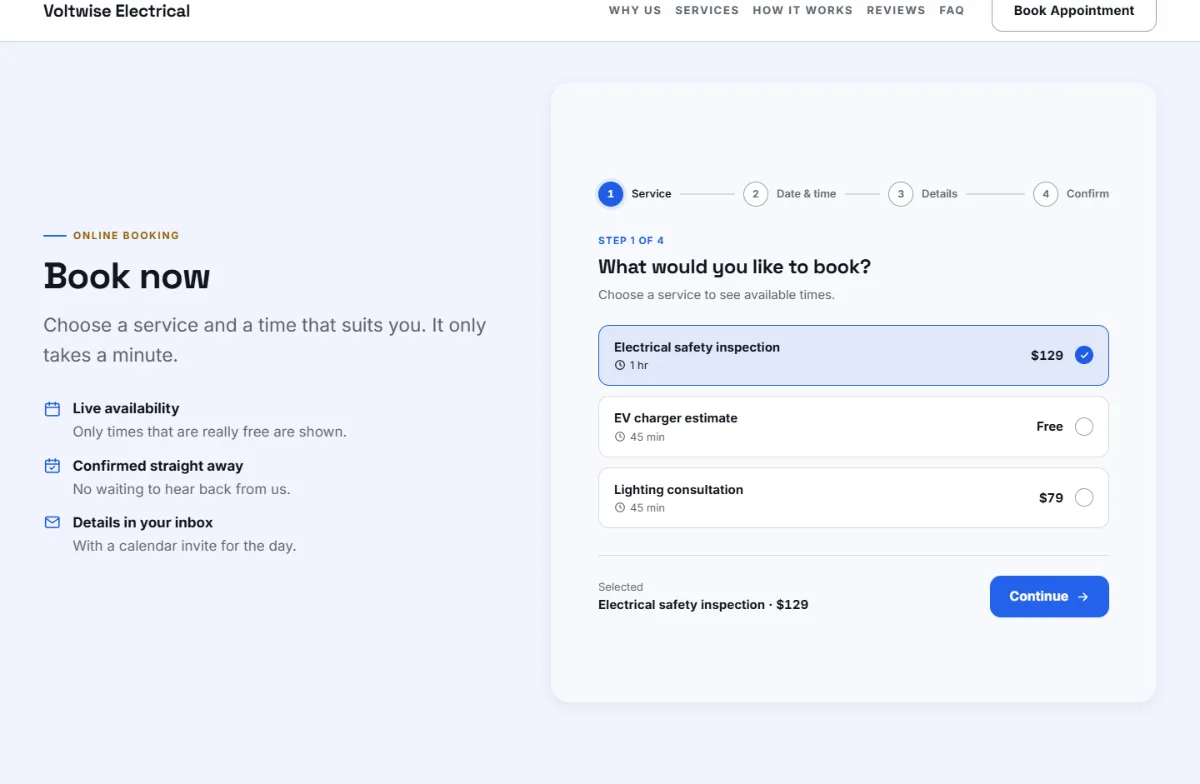1200x784 pixels.
Task: Click the Live availability text
Action: [x=126, y=408]
